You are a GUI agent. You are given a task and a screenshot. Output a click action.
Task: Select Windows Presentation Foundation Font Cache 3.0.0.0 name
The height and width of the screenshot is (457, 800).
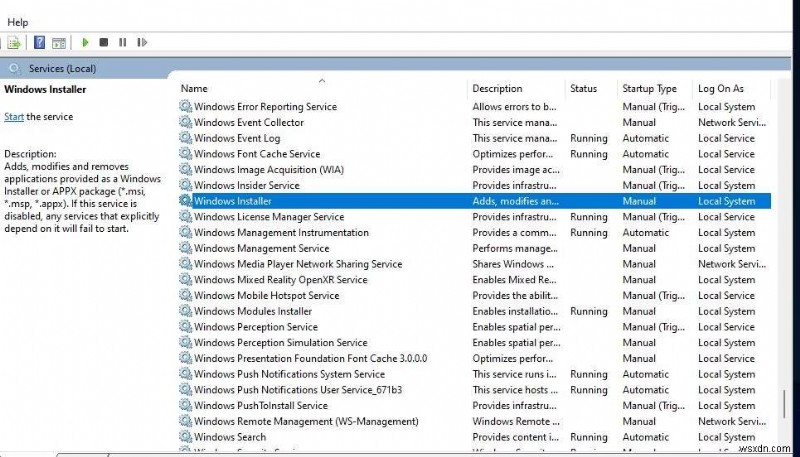click(x=310, y=359)
